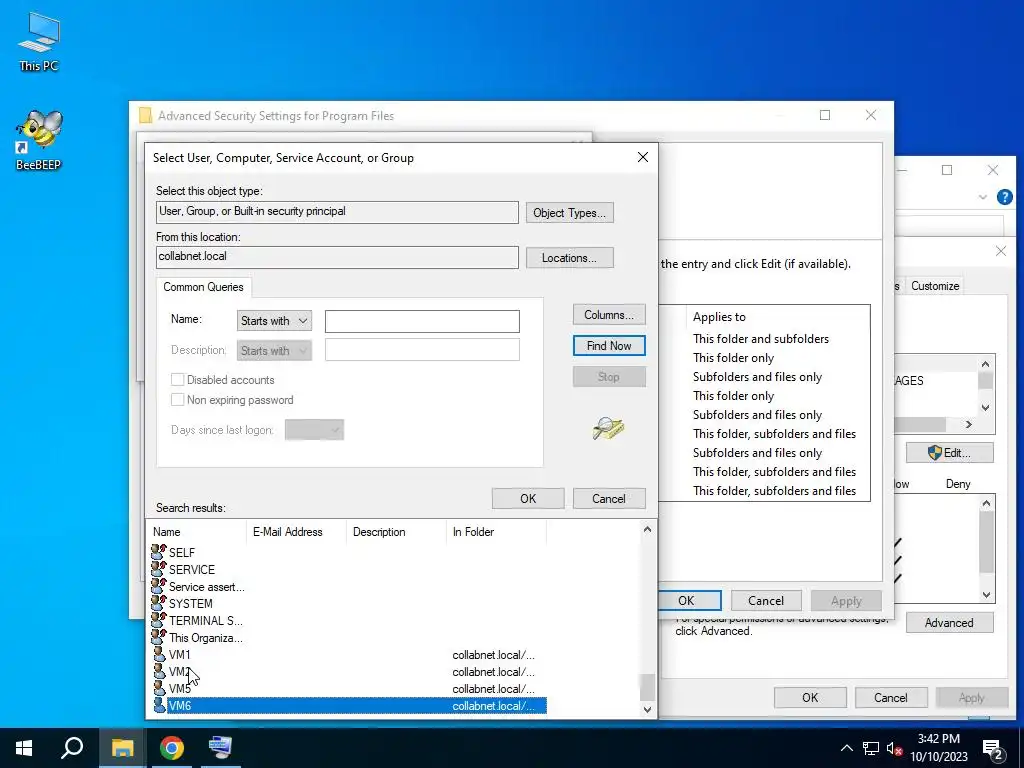
Task: Click Cancel in Select User dialog
Action: [609, 498]
